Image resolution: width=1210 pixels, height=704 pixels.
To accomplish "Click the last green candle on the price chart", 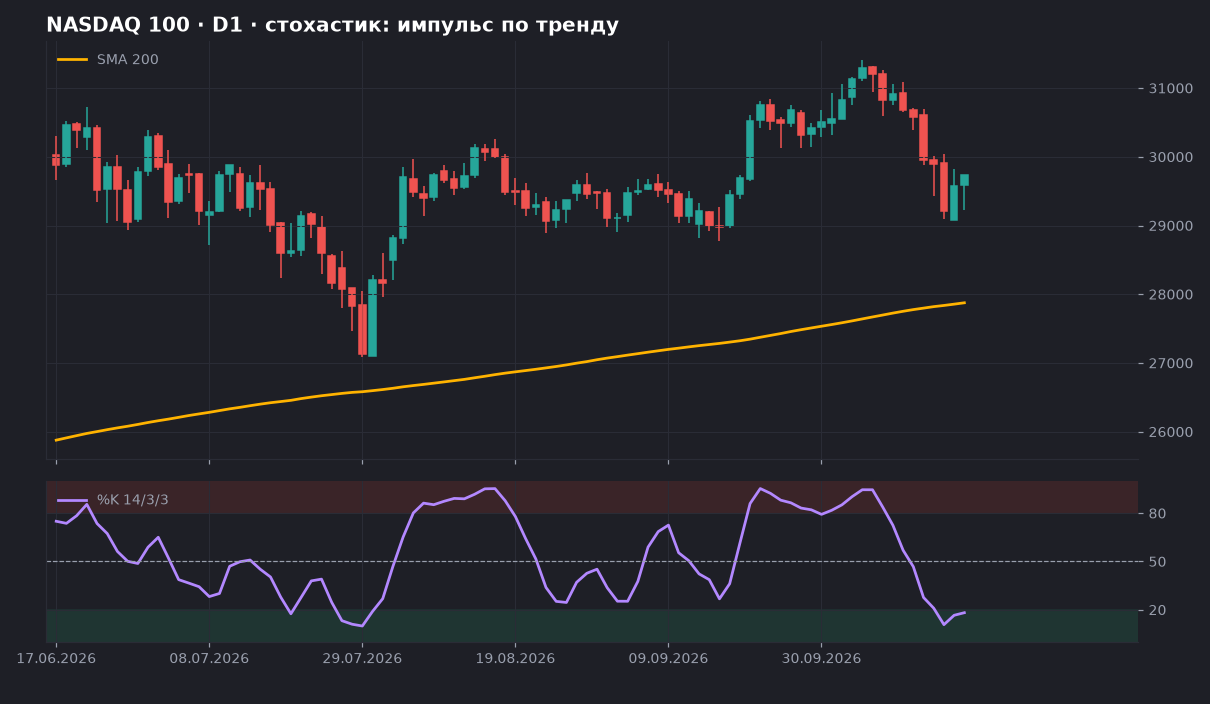I will pos(964,180).
